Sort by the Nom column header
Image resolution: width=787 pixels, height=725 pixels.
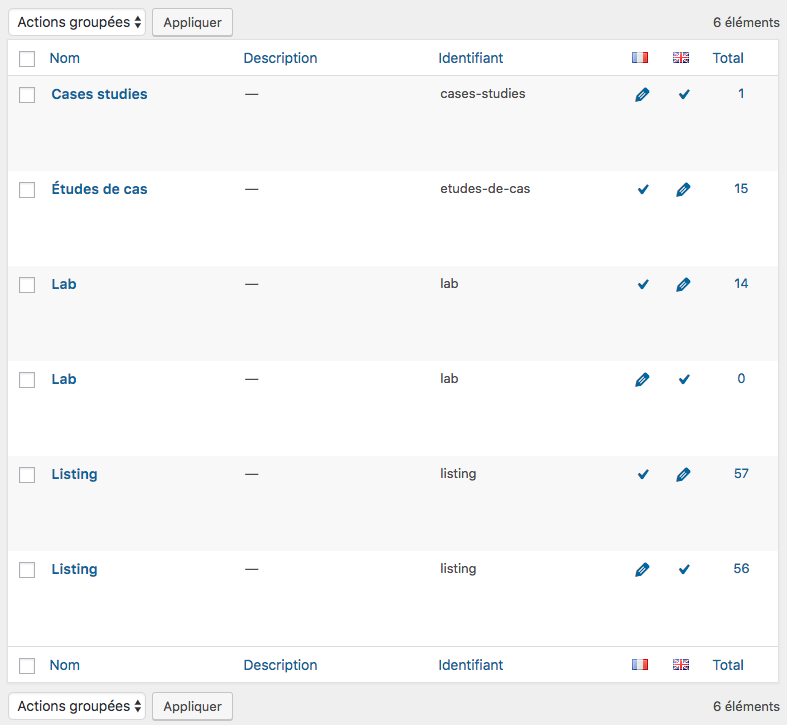tap(65, 58)
